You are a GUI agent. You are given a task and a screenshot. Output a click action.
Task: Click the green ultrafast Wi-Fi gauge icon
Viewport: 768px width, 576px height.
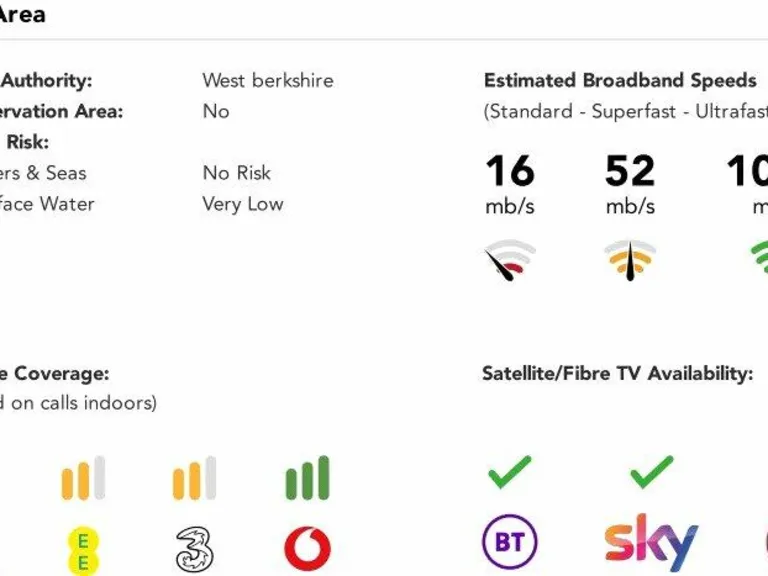760,257
